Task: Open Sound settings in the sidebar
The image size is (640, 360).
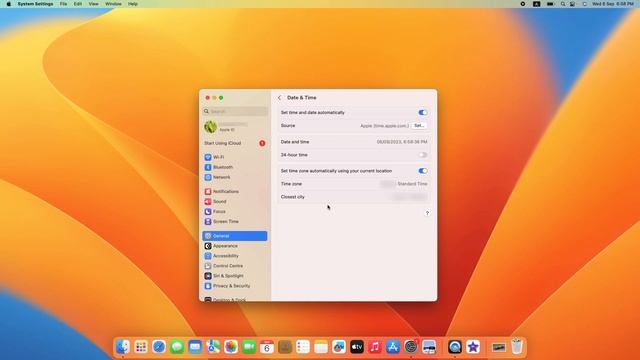Action: pos(235,202)
